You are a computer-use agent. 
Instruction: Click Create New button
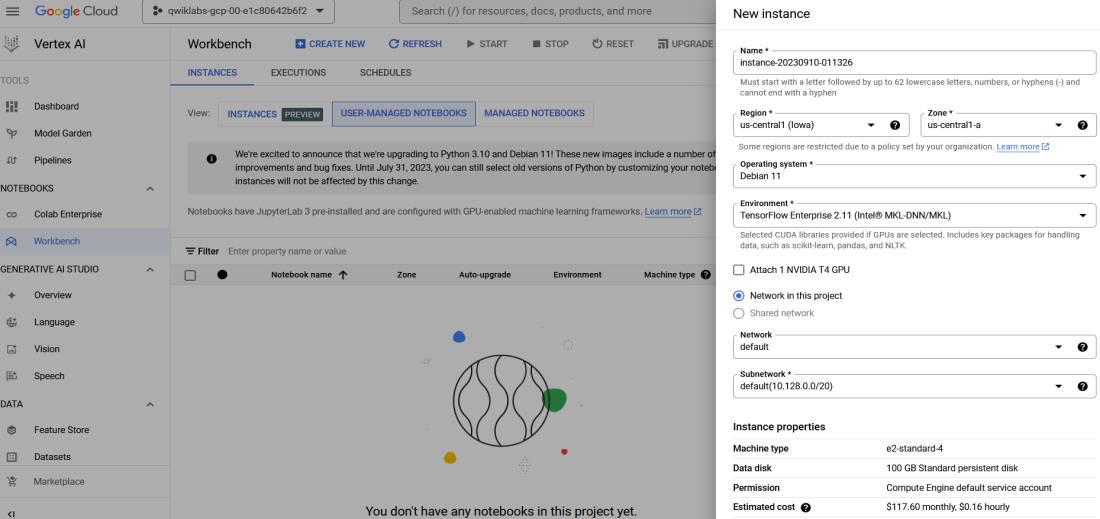pos(330,43)
